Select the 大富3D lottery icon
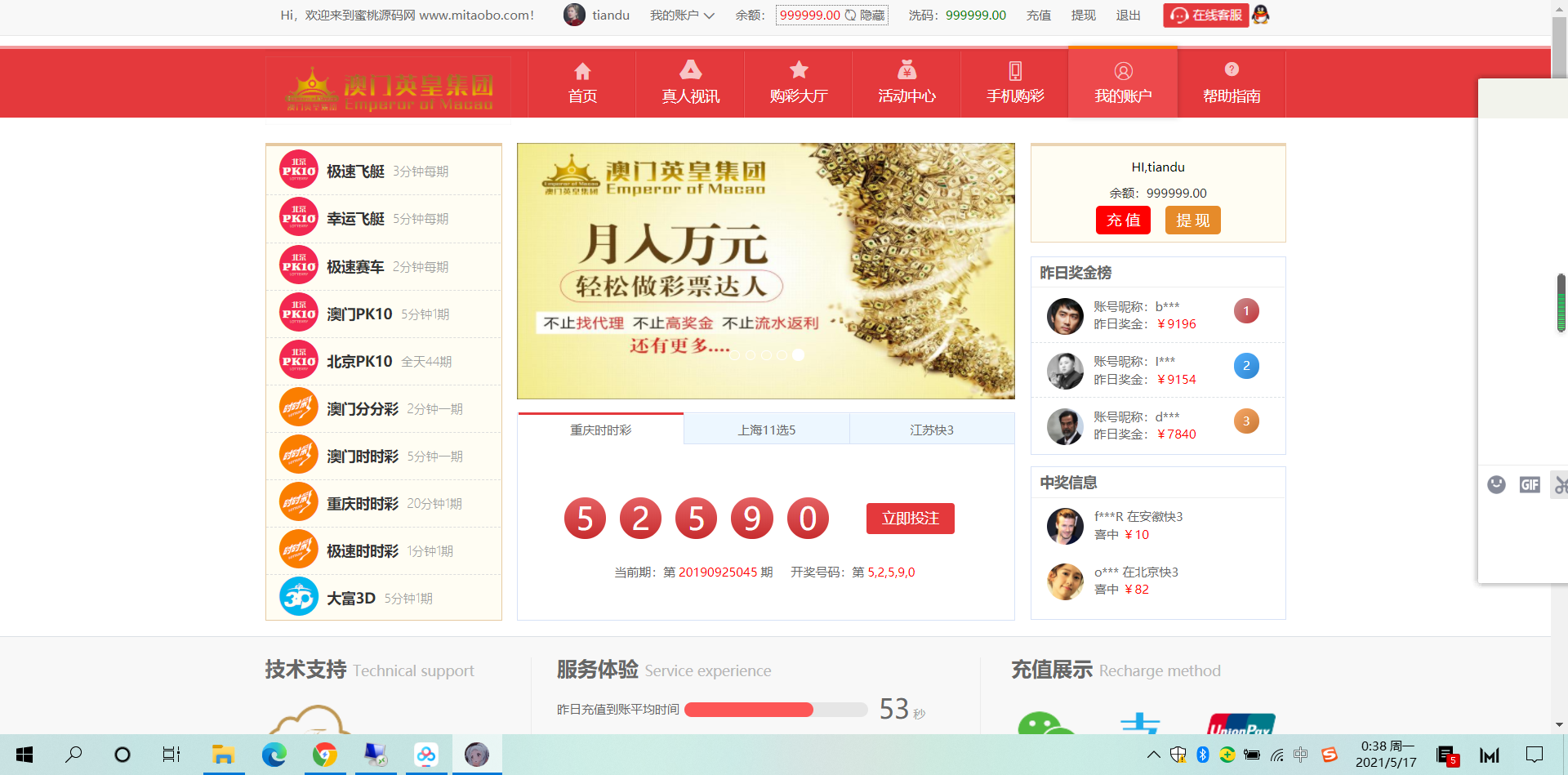This screenshot has height=775, width=1568. tap(299, 598)
